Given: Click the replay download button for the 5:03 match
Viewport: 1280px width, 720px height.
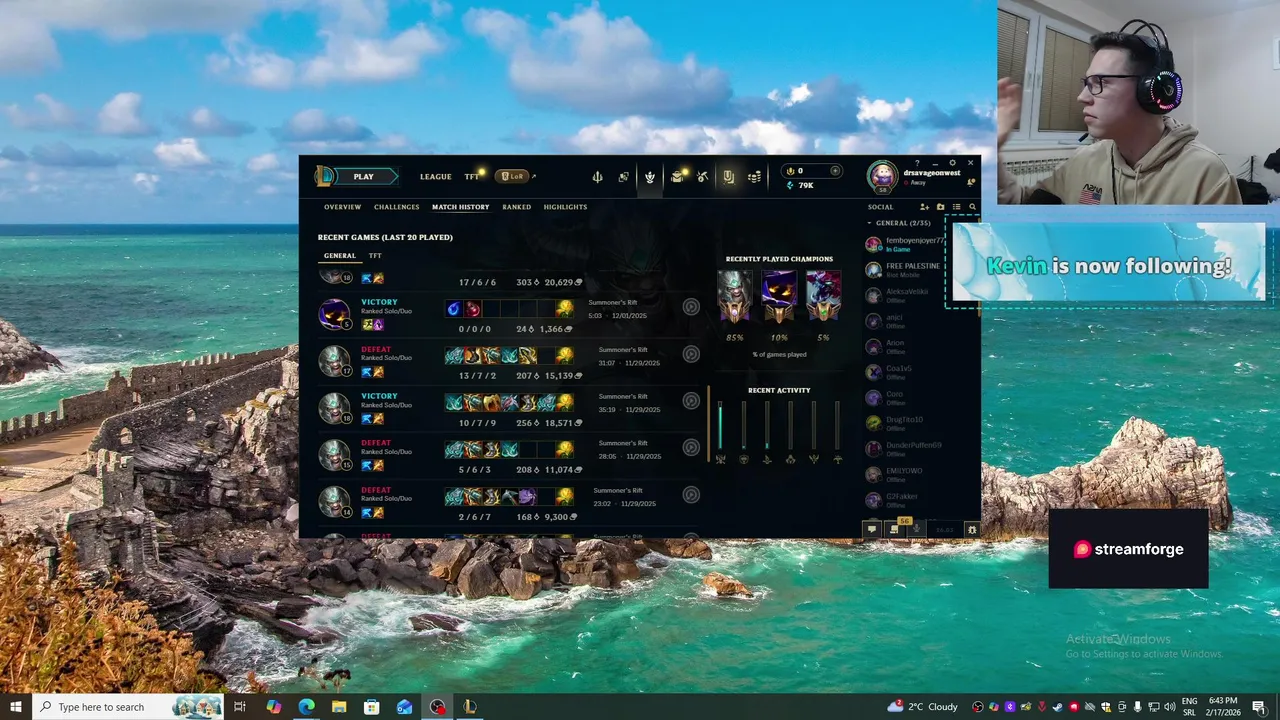Looking at the screenshot, I should [691, 307].
